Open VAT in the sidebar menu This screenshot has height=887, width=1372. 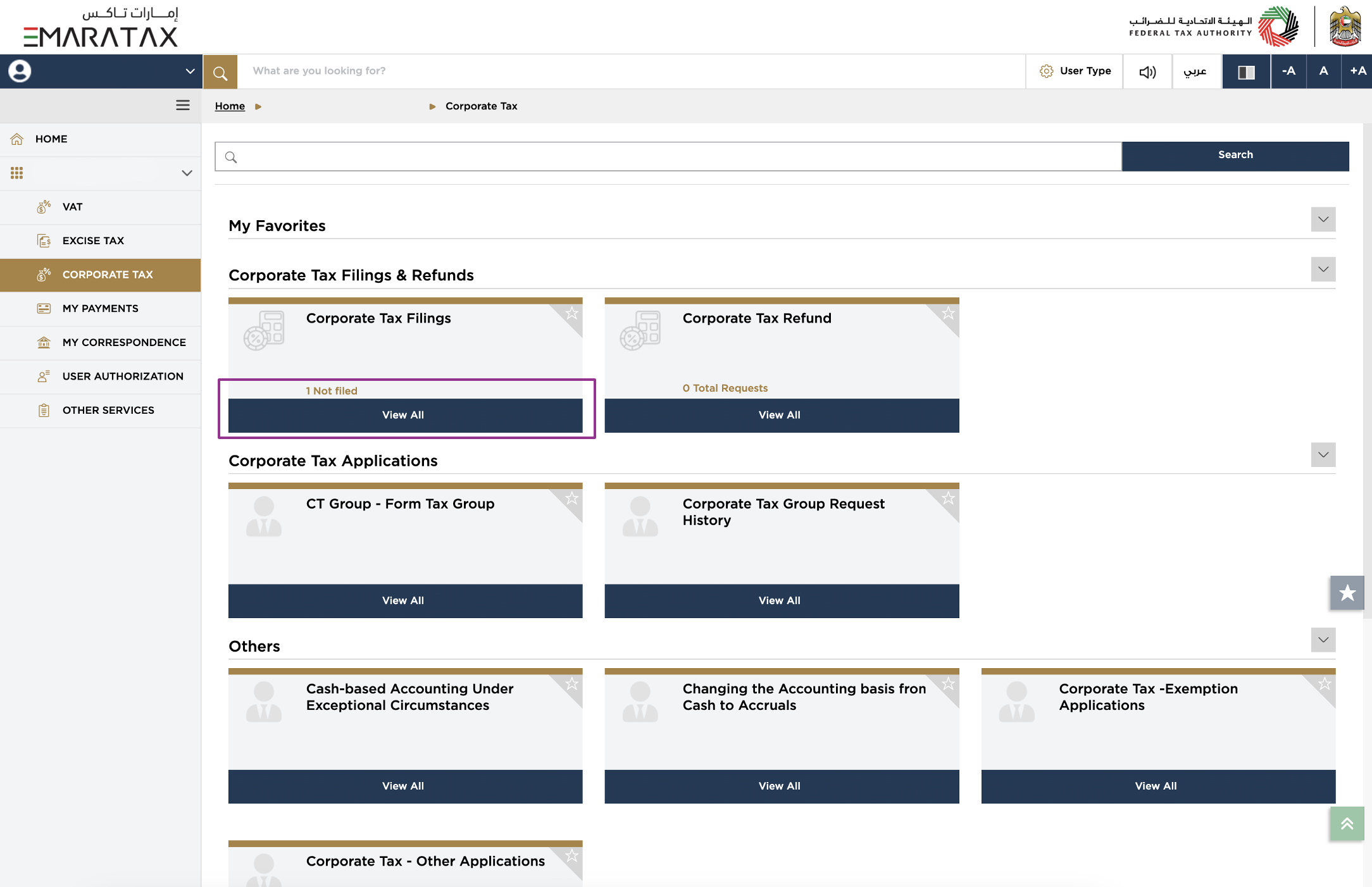[x=73, y=207]
